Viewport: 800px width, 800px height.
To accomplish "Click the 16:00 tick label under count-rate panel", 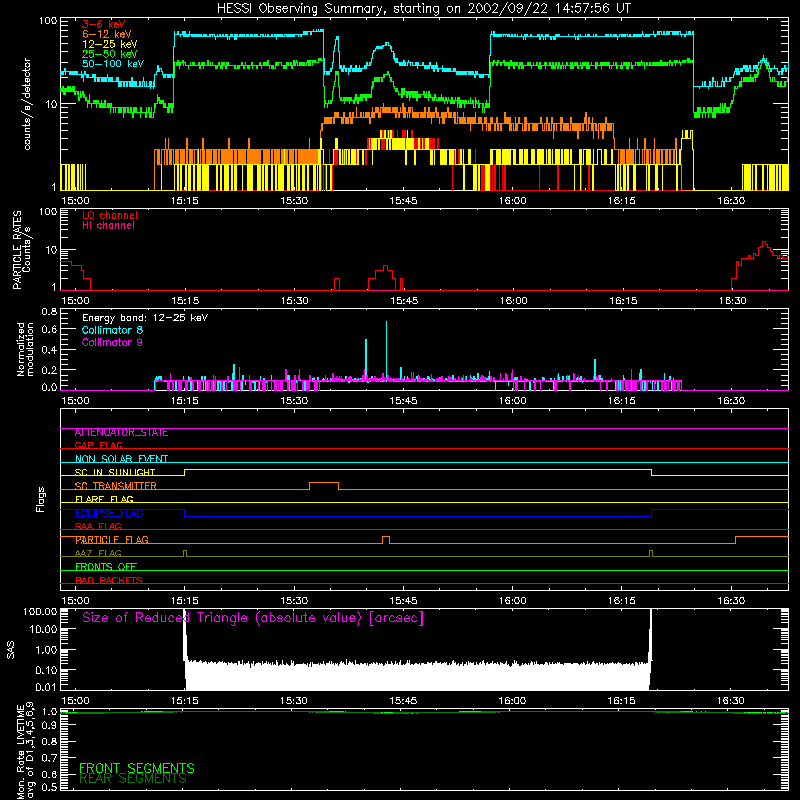I will coord(512,201).
